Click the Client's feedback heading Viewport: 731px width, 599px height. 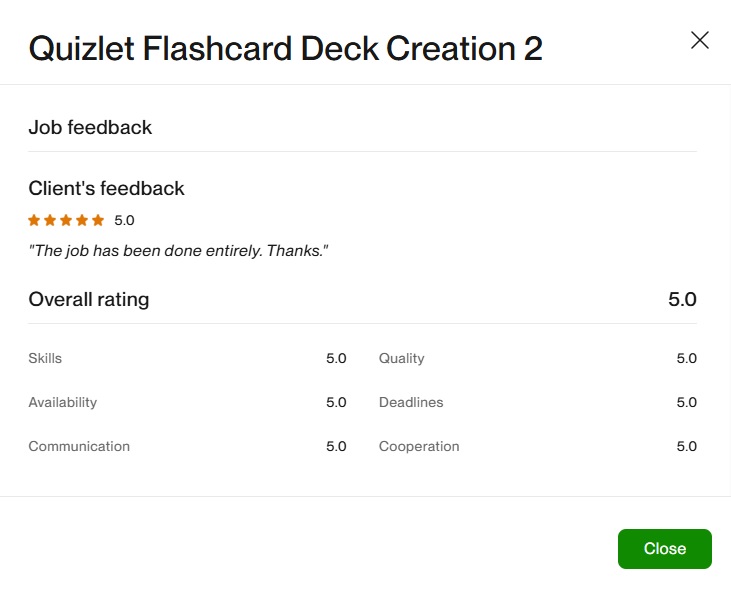[x=106, y=188]
